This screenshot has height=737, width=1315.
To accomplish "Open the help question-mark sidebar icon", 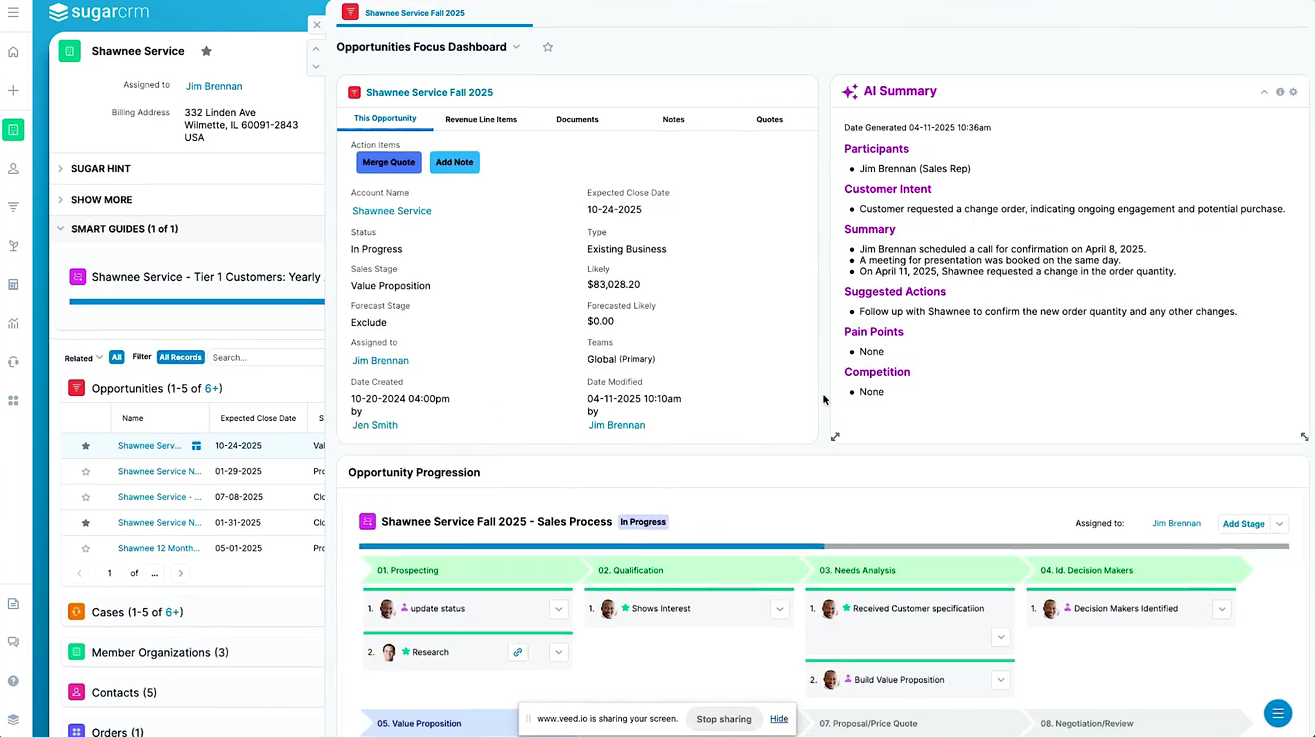I will (x=13, y=681).
